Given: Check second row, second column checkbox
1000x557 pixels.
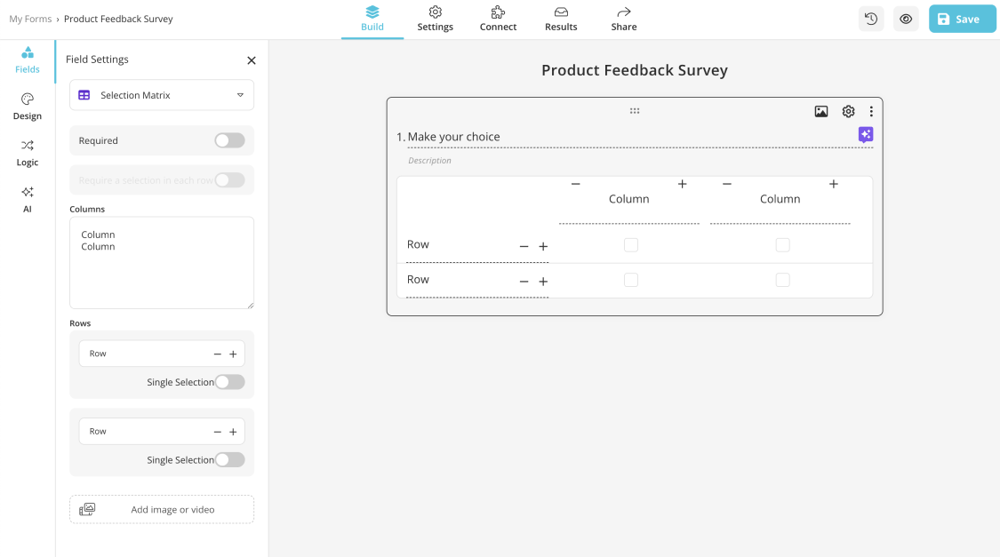Looking at the screenshot, I should (783, 280).
